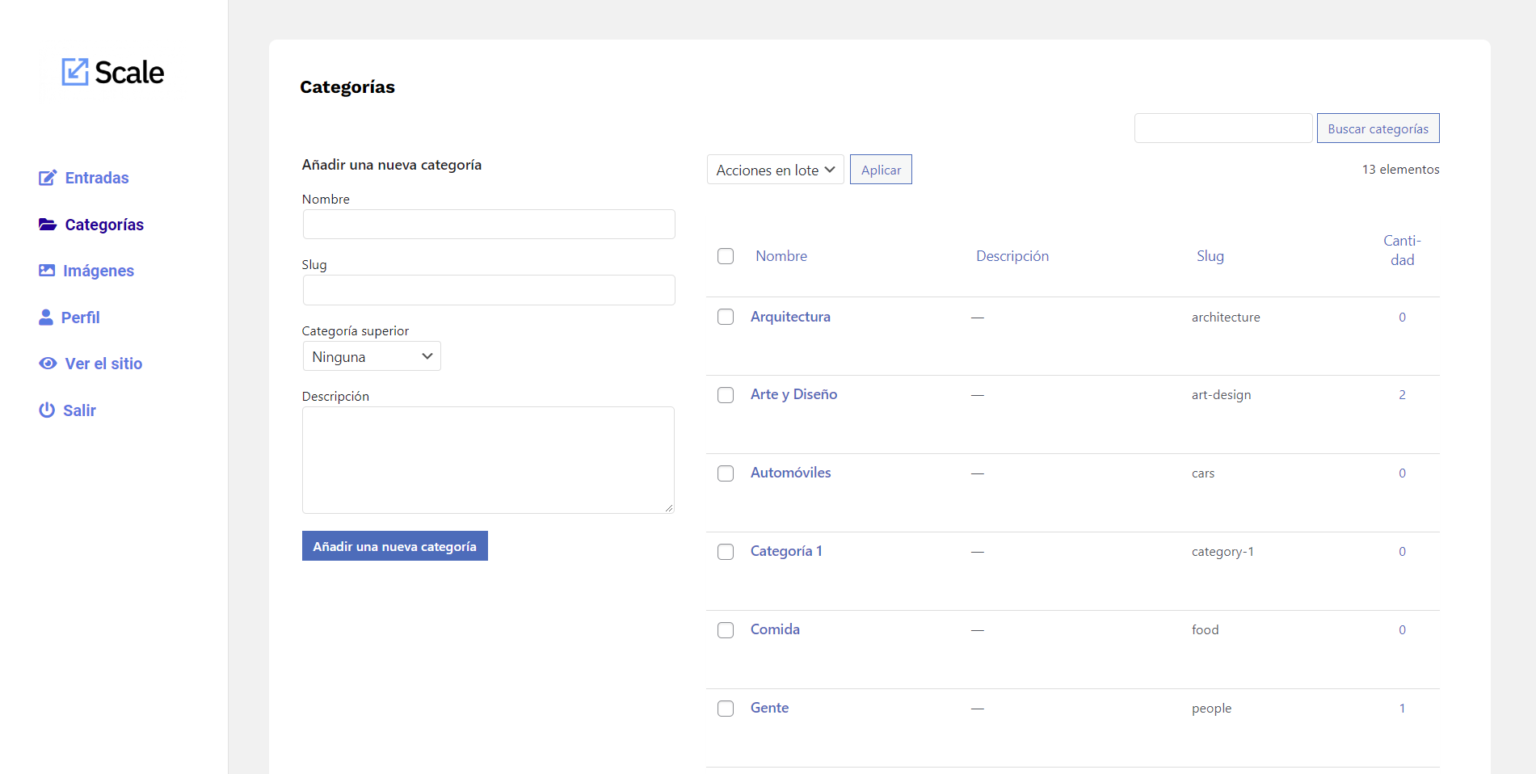Click the Buscar categorías button

click(1378, 128)
